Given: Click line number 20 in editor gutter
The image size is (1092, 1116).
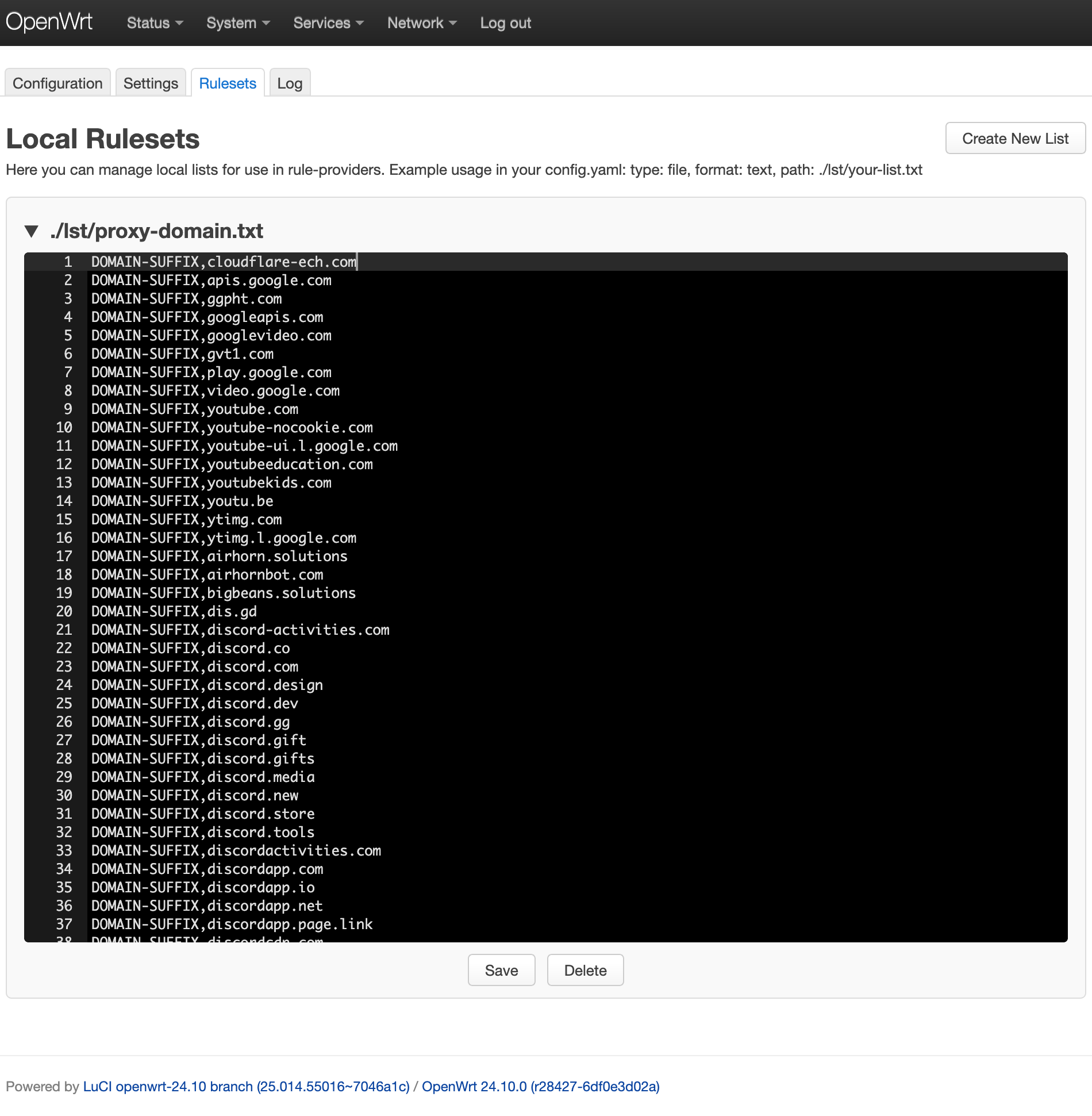Looking at the screenshot, I should pos(64,611).
